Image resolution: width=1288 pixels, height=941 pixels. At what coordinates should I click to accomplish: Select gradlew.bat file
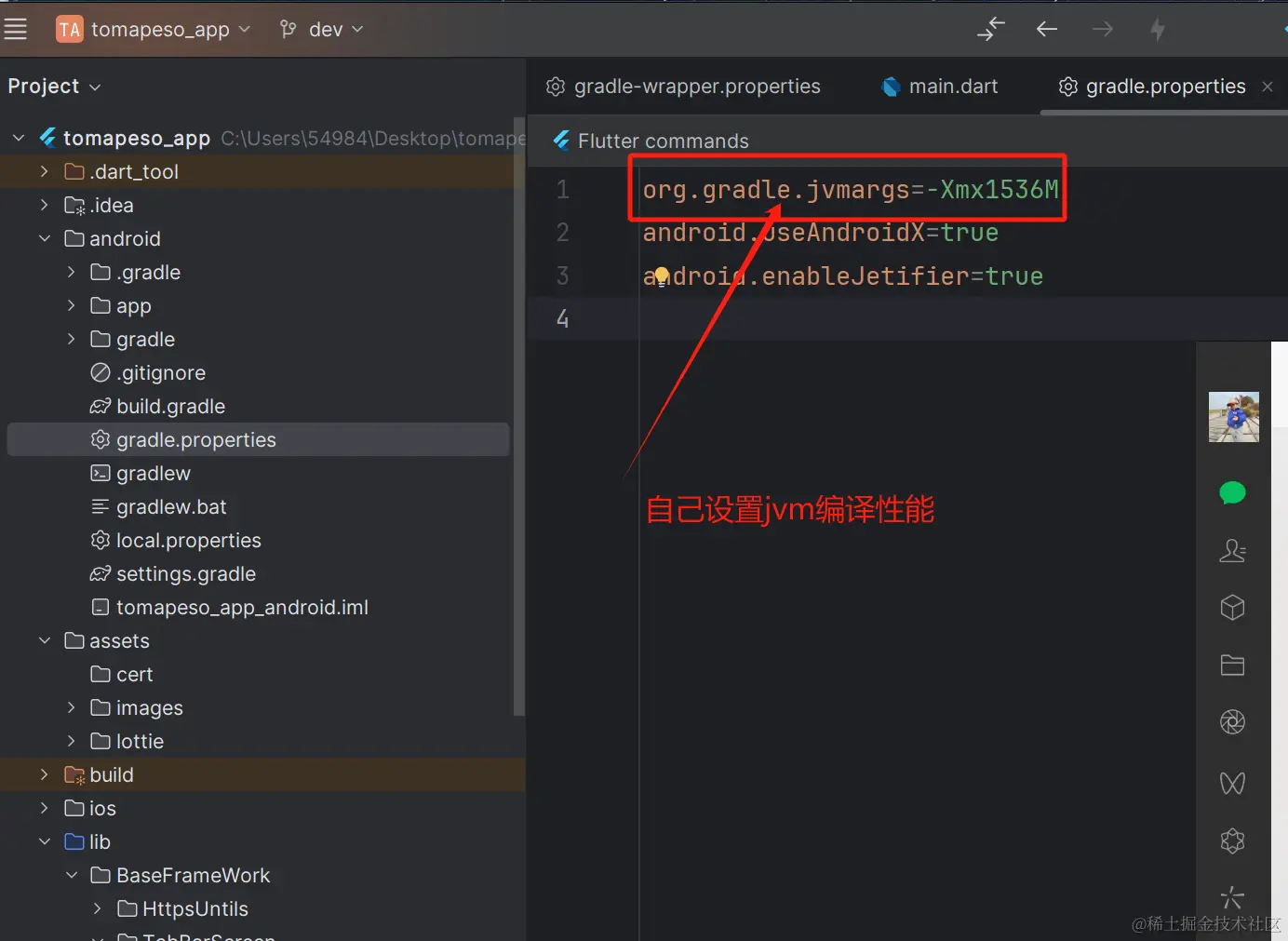click(158, 506)
